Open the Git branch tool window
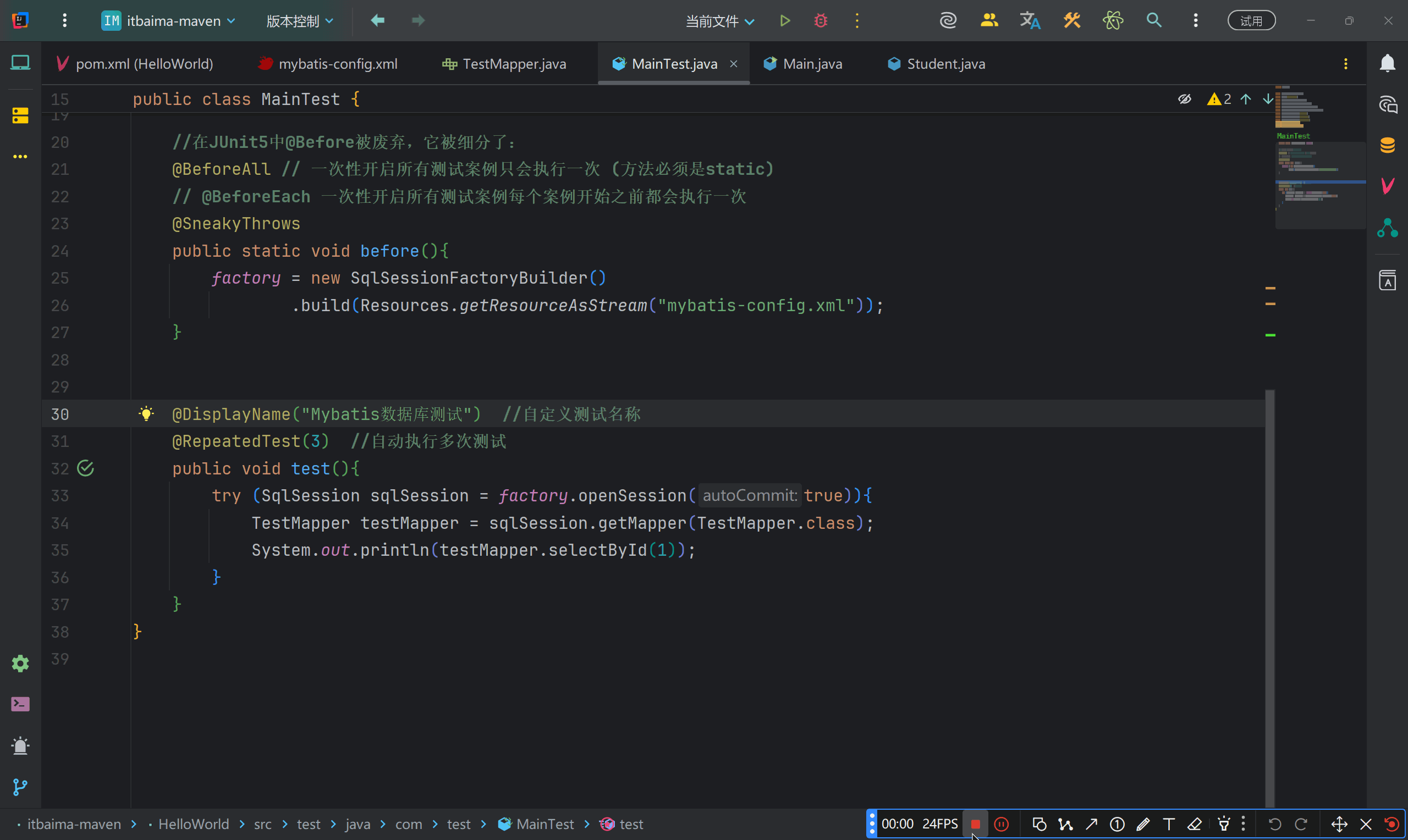1408x840 pixels. click(20, 787)
